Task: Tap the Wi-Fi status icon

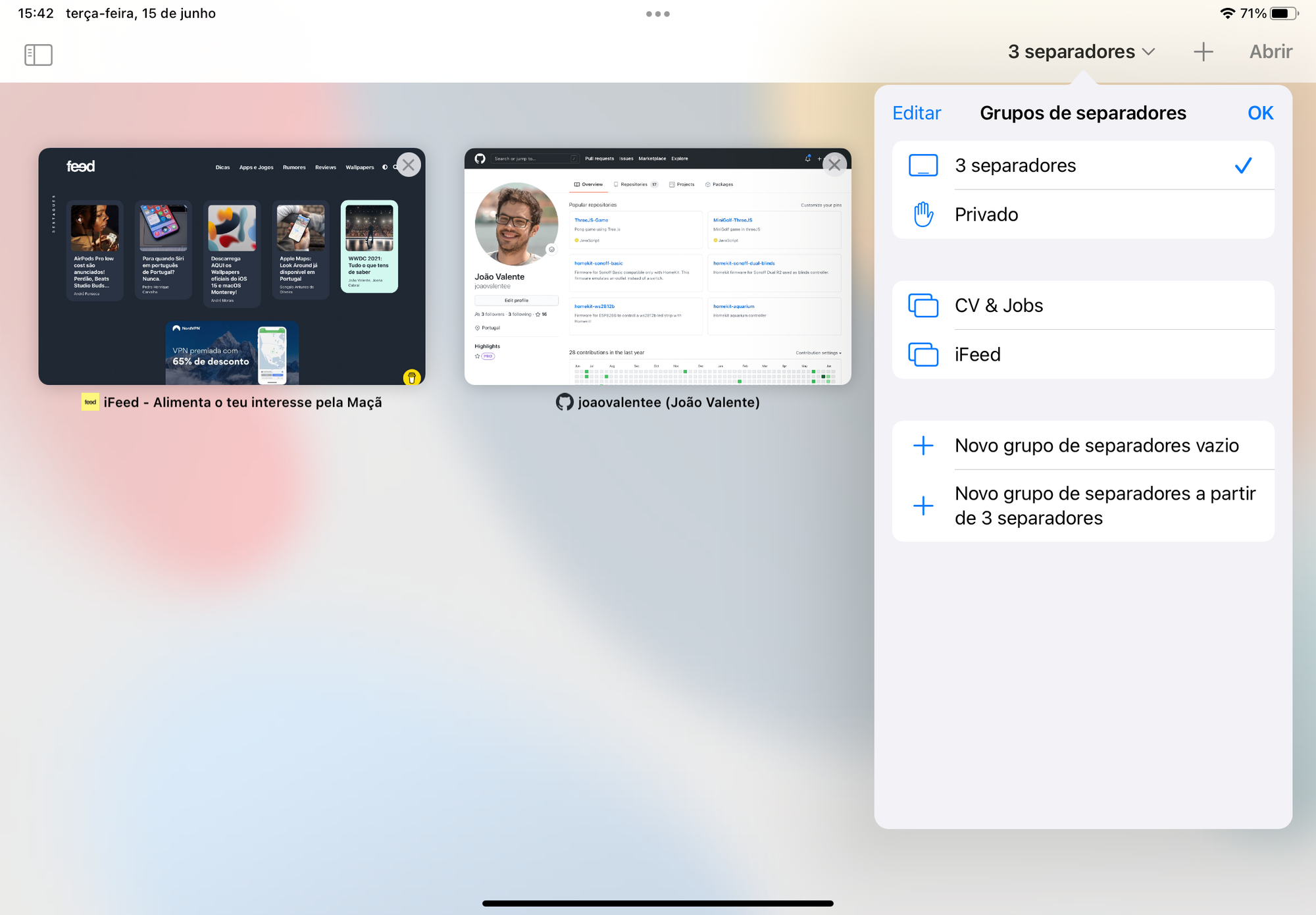Action: pos(1227,13)
